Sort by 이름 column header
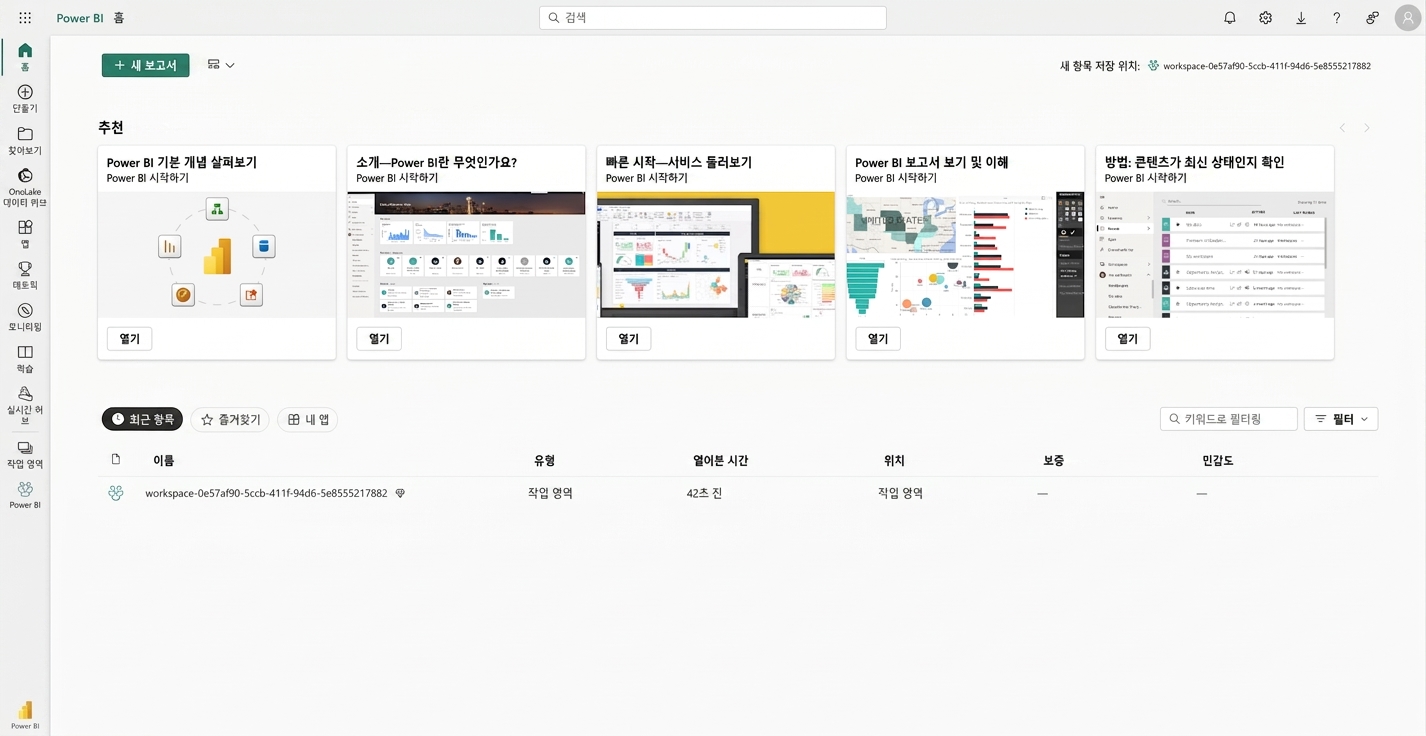The height and width of the screenshot is (736, 1426). [x=163, y=460]
